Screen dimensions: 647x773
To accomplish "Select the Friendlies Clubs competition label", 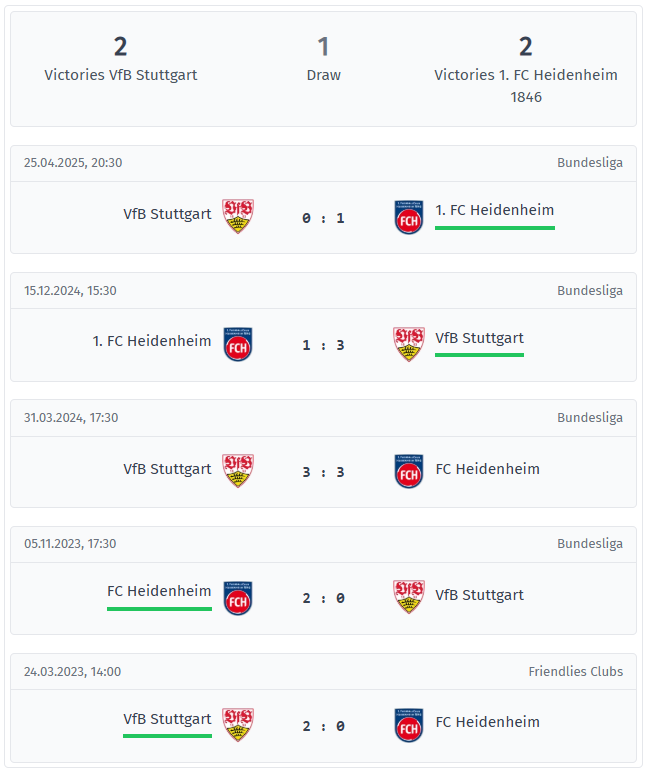I will (575, 672).
